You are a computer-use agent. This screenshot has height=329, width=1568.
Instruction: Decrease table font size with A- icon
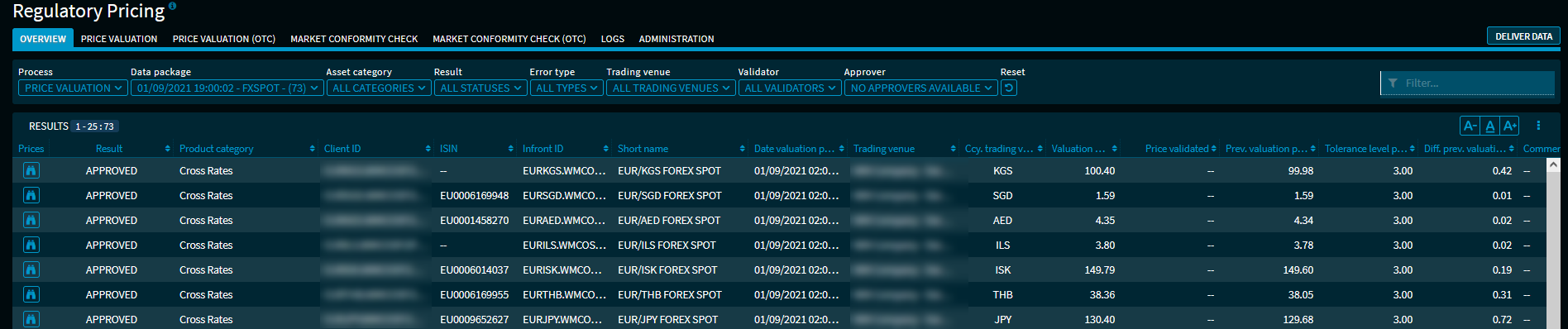click(1470, 126)
